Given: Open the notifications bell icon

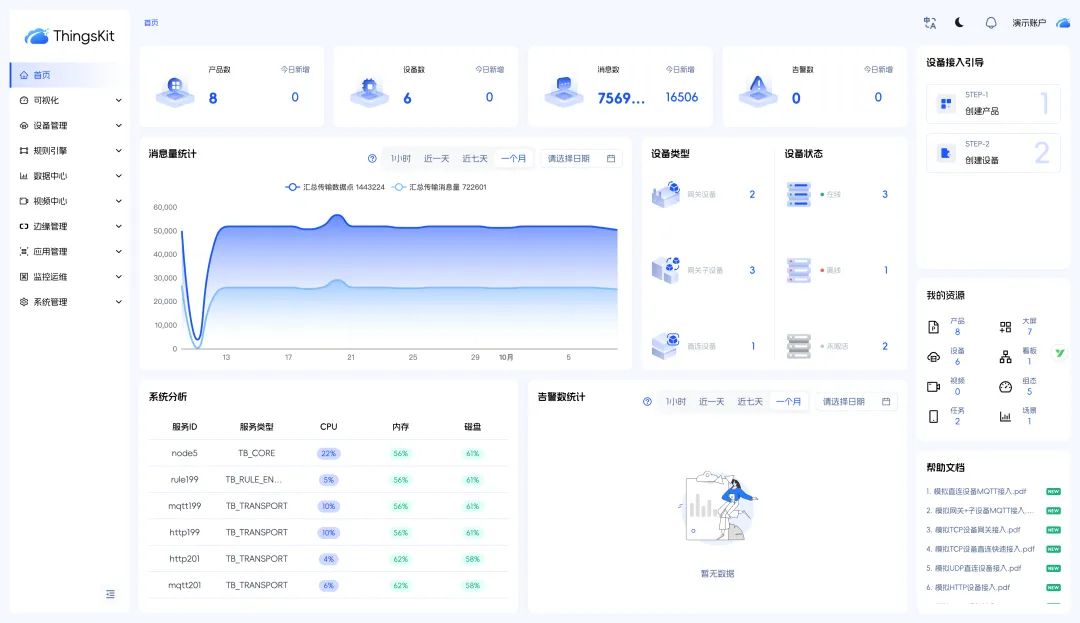Looking at the screenshot, I should tap(990, 22).
